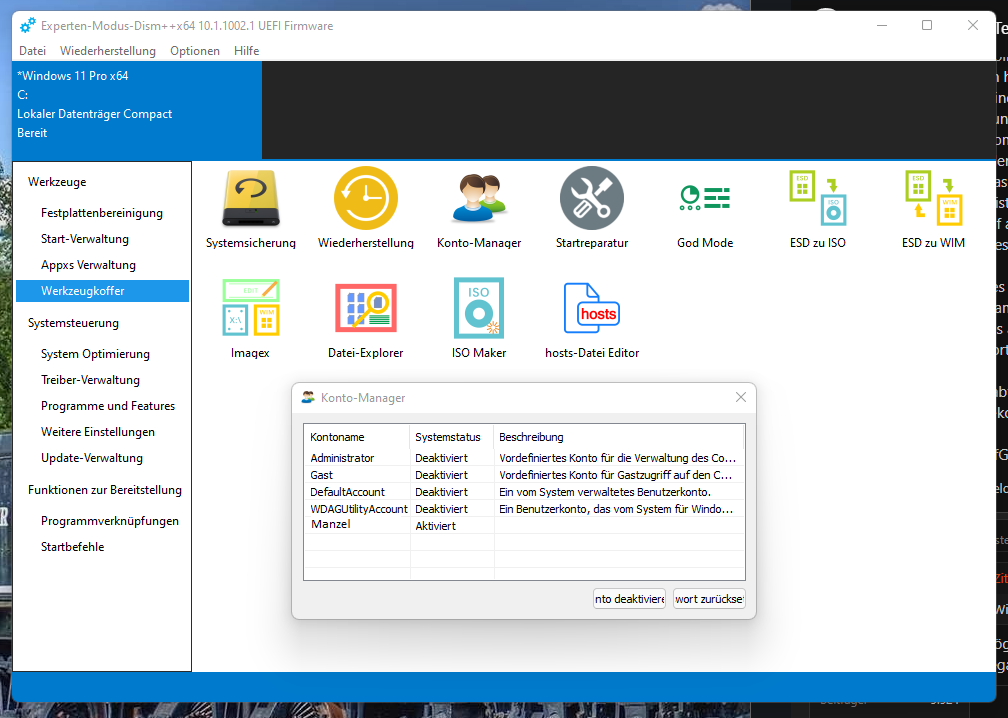
Task: Click the Konto-Manager dialog title icon
Action: [x=309, y=397]
